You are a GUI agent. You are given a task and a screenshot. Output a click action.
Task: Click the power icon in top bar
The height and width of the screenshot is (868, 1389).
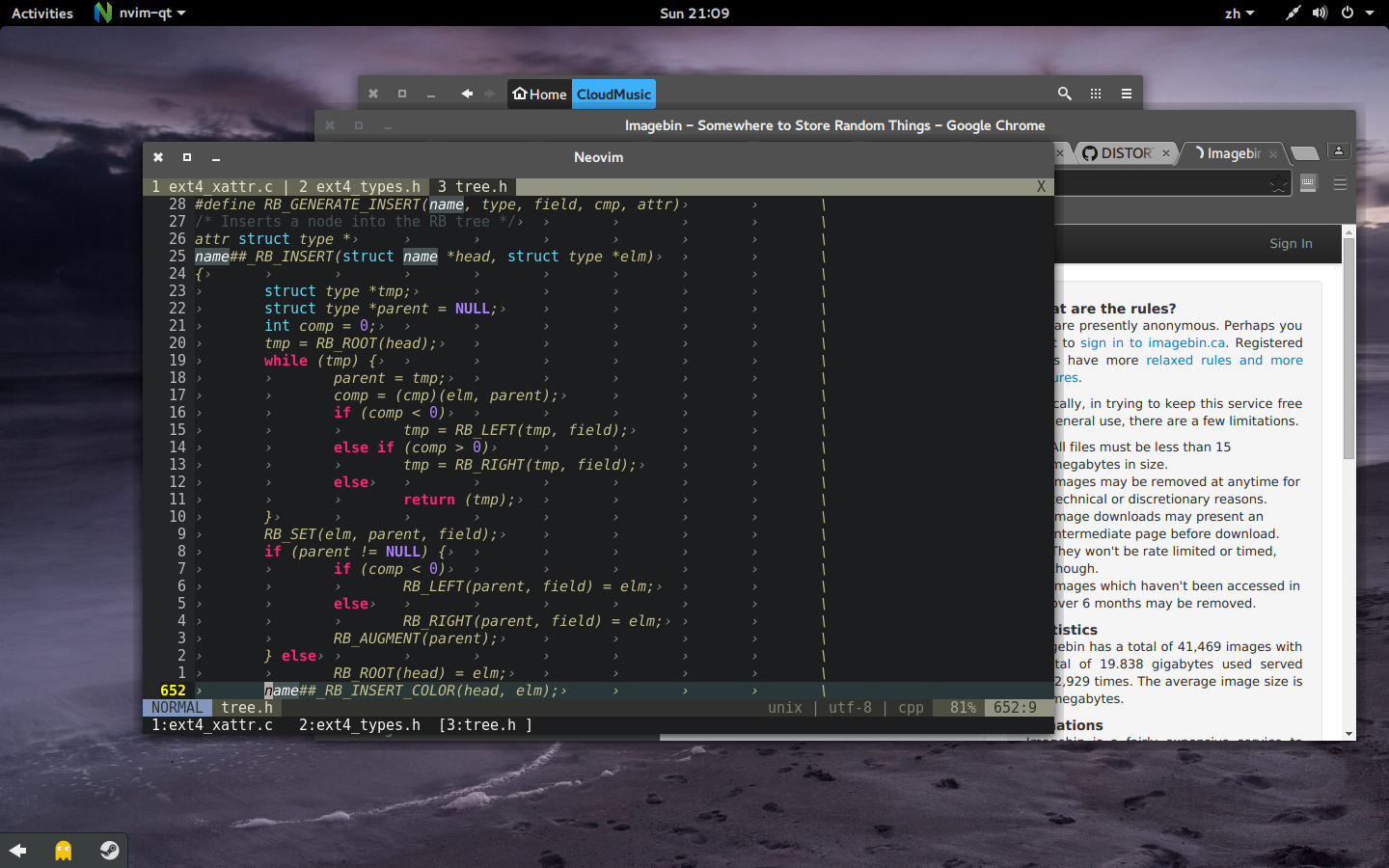click(x=1347, y=14)
